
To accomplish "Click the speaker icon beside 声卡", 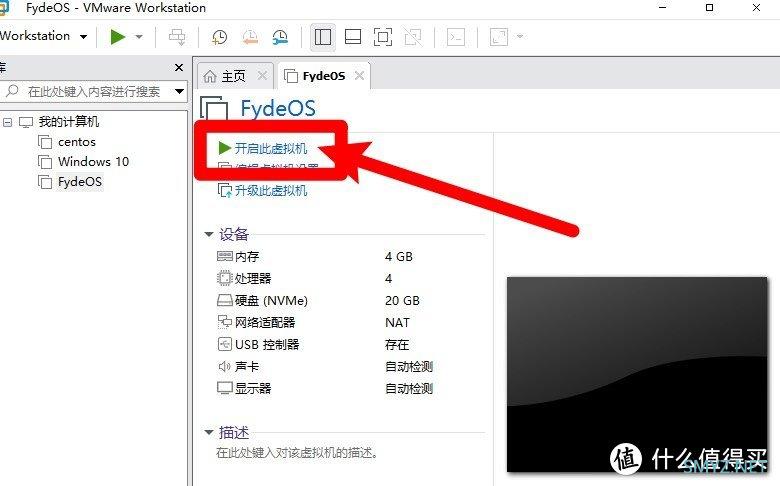I will [x=224, y=367].
